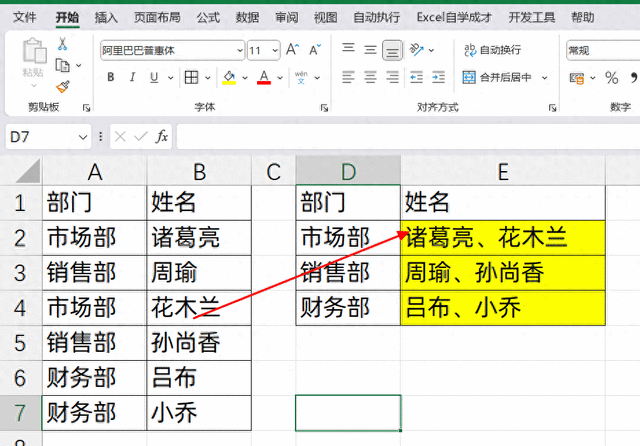Open the font size dropdown
This screenshot has width=640, height=446.
coord(275,51)
